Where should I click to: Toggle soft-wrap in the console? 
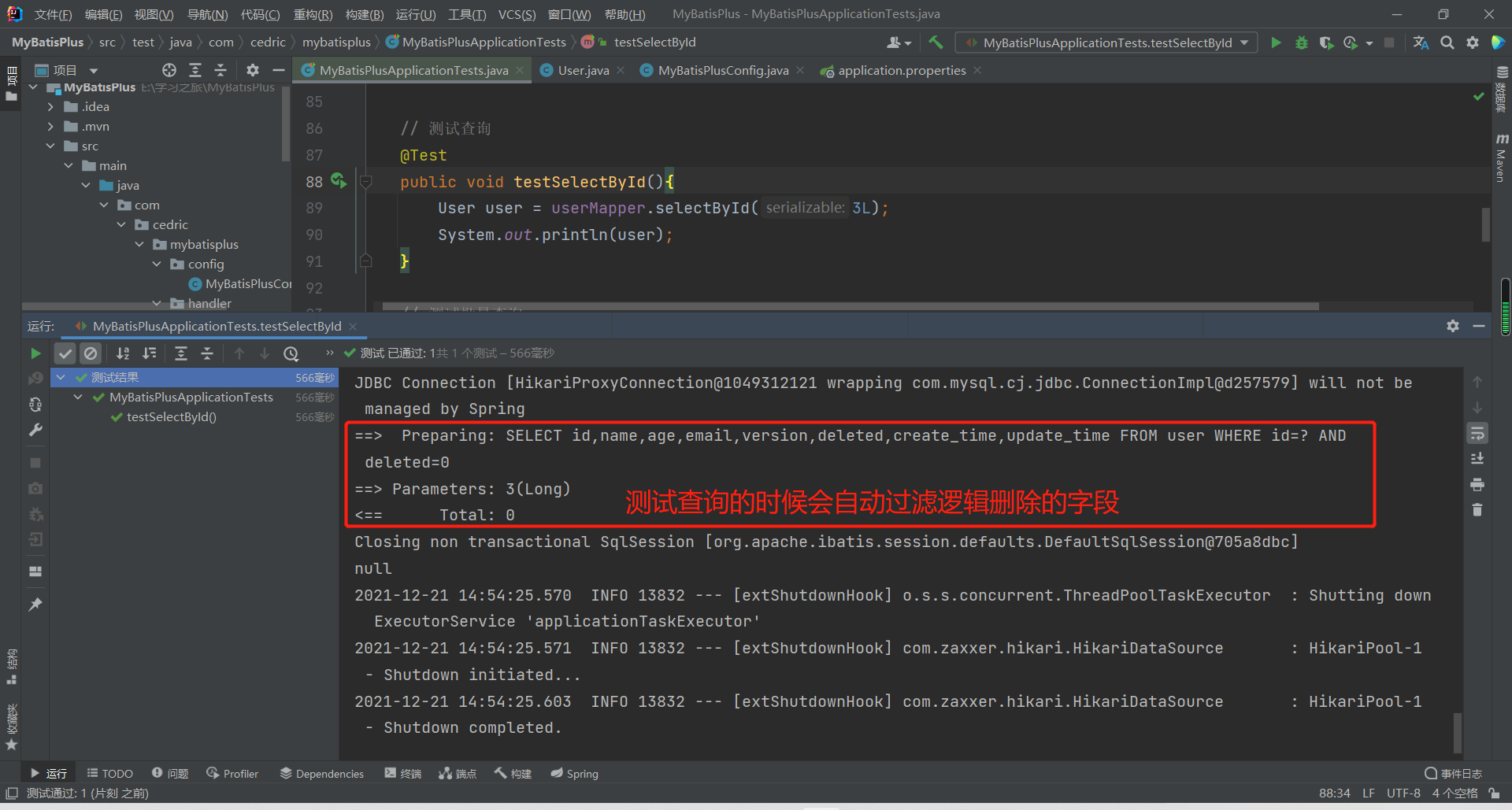[x=1477, y=433]
